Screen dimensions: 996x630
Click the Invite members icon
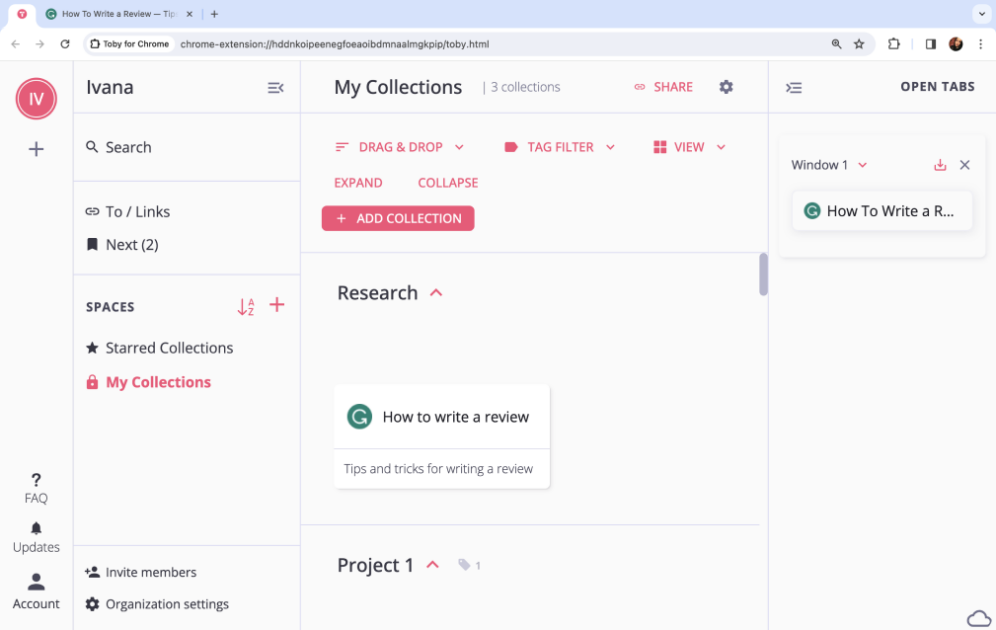[91, 571]
